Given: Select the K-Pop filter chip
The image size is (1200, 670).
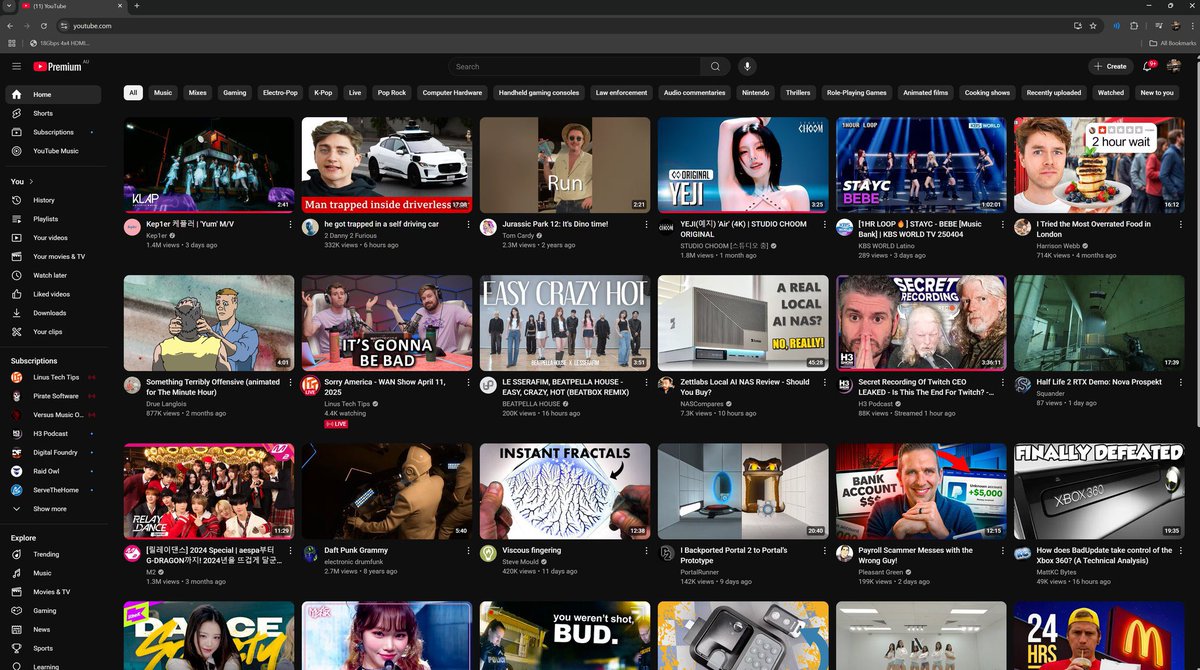Looking at the screenshot, I should (323, 93).
